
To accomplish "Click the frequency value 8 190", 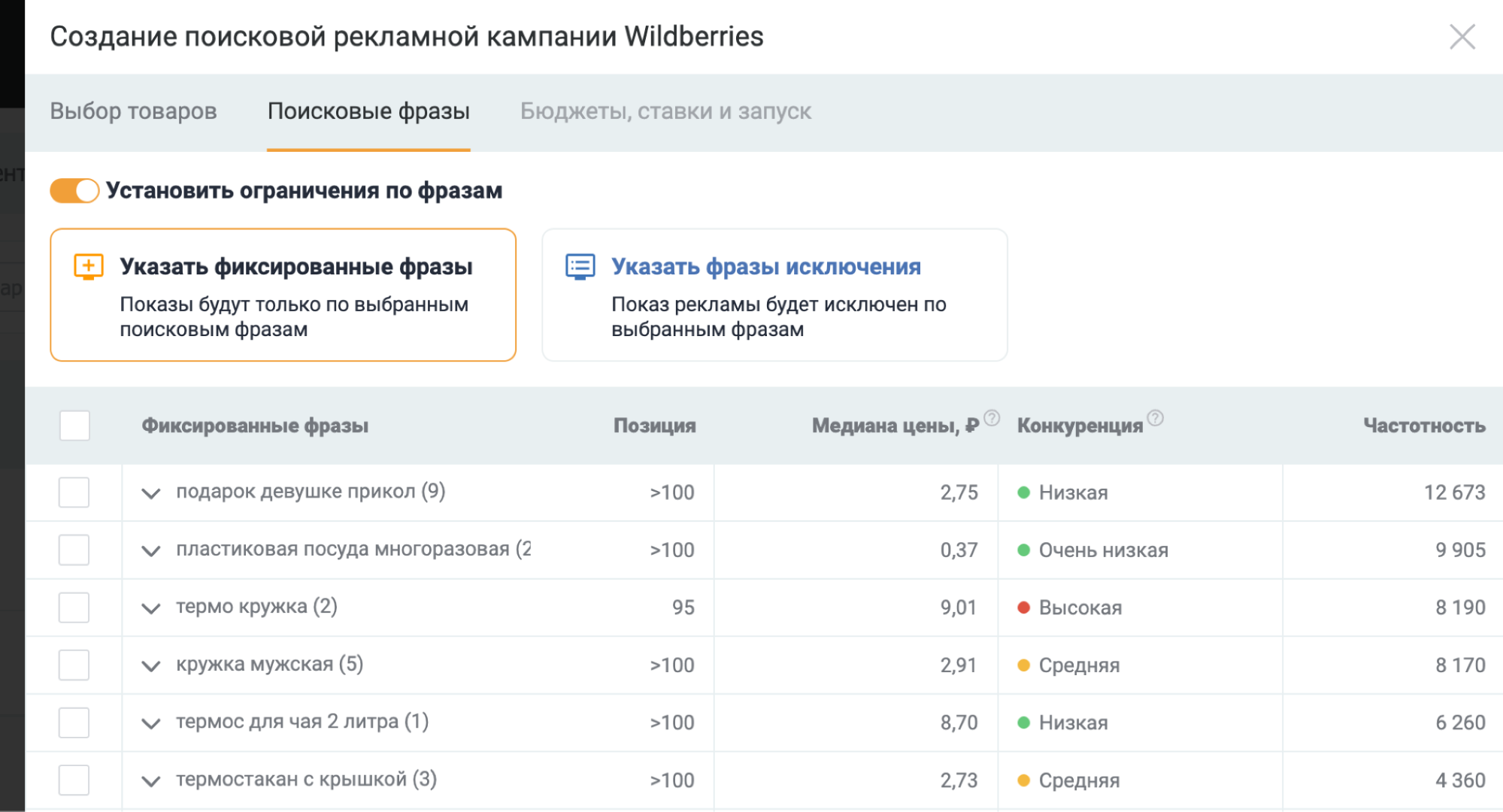I will pyautogui.click(x=1460, y=607).
